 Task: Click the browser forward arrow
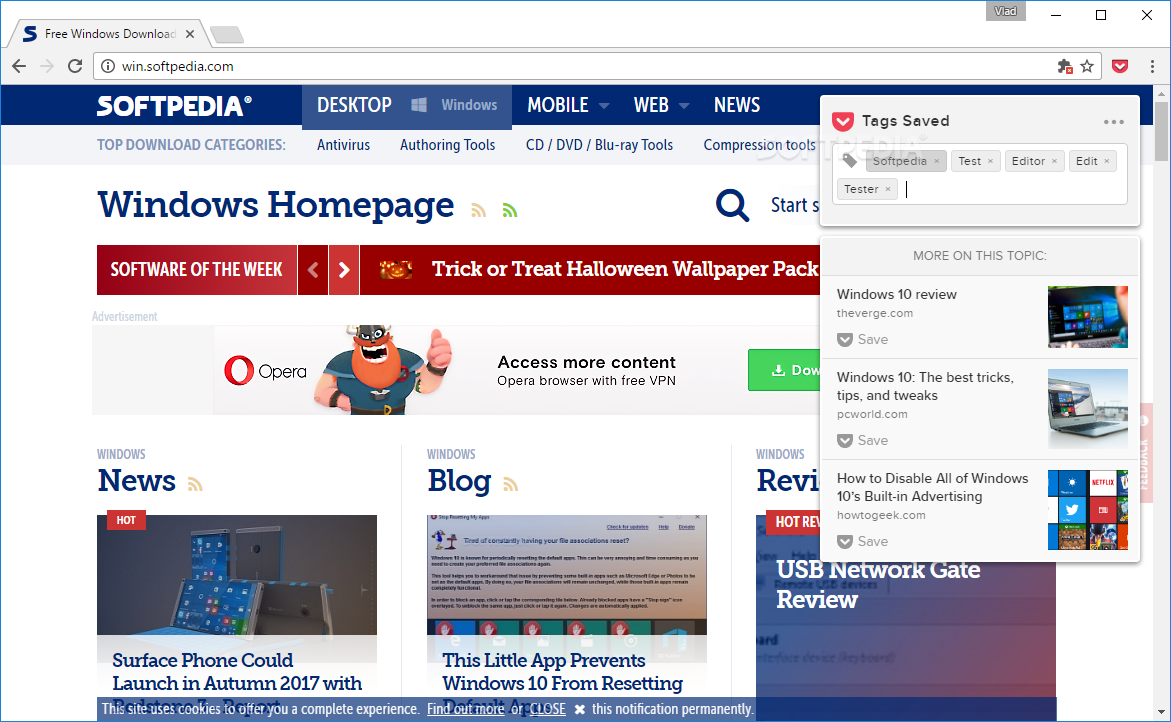pyautogui.click(x=47, y=66)
